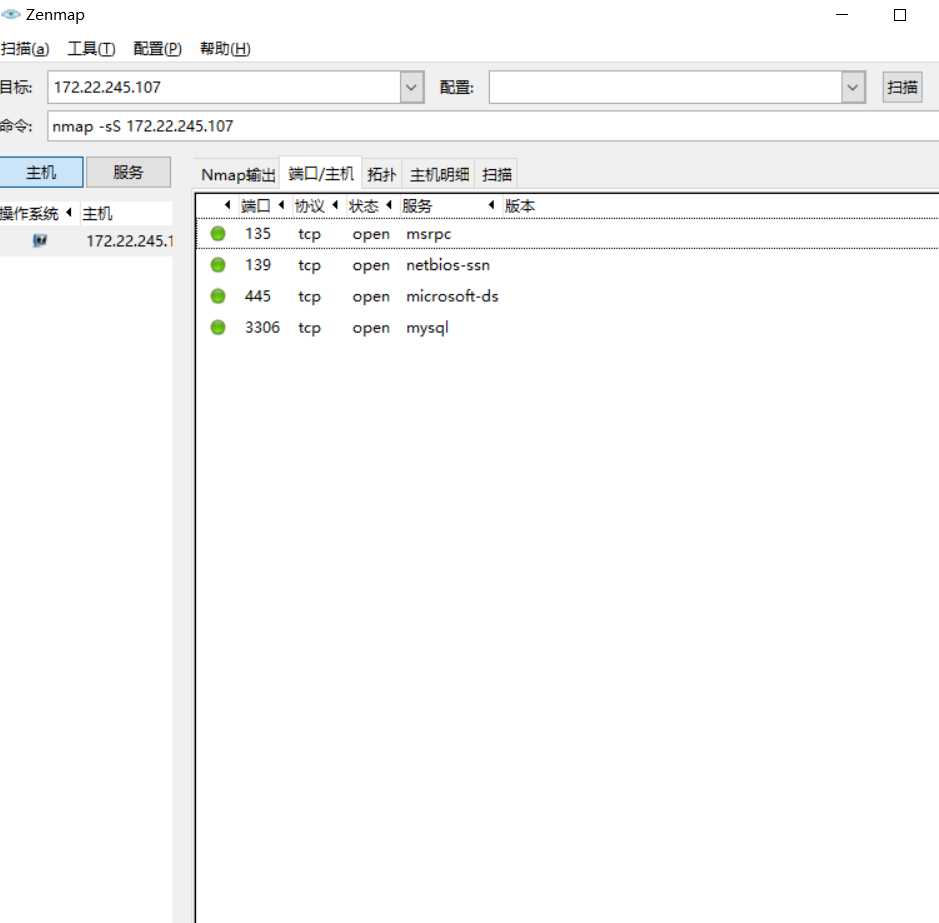Click port number 139
939x923 pixels.
pos(258,265)
